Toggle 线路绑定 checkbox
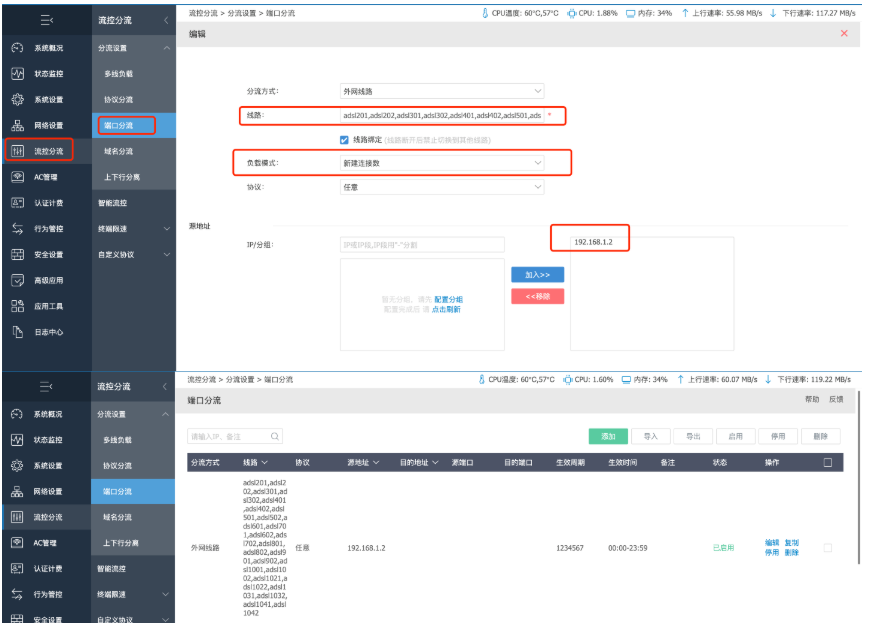Image resolution: width=872 pixels, height=626 pixels. point(344,140)
